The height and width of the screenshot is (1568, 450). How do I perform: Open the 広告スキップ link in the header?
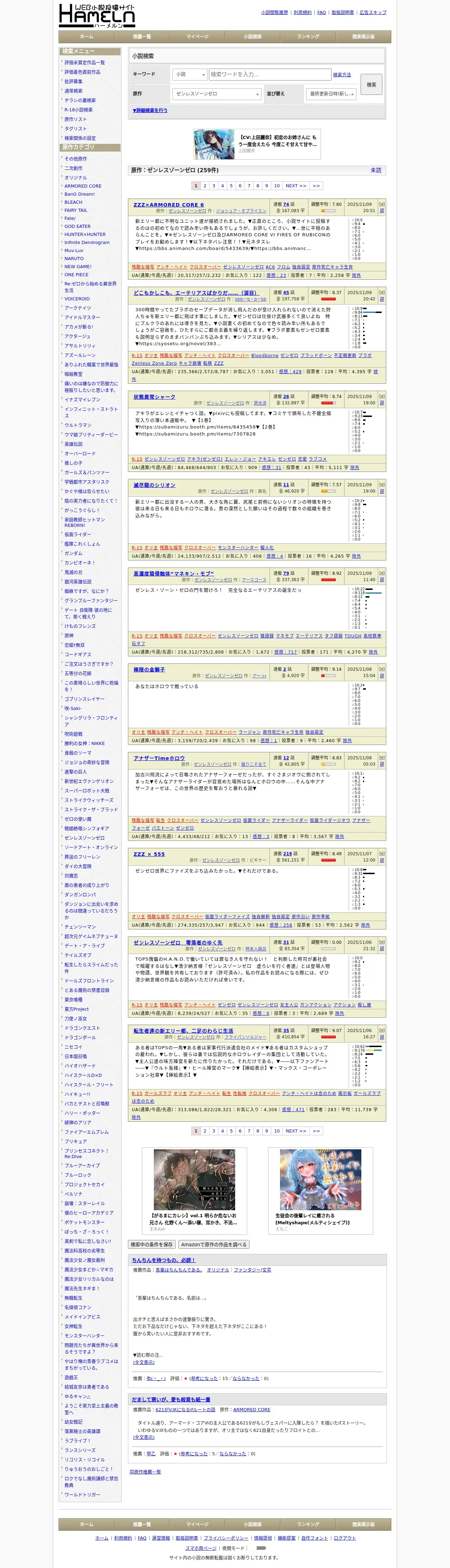coord(373,12)
